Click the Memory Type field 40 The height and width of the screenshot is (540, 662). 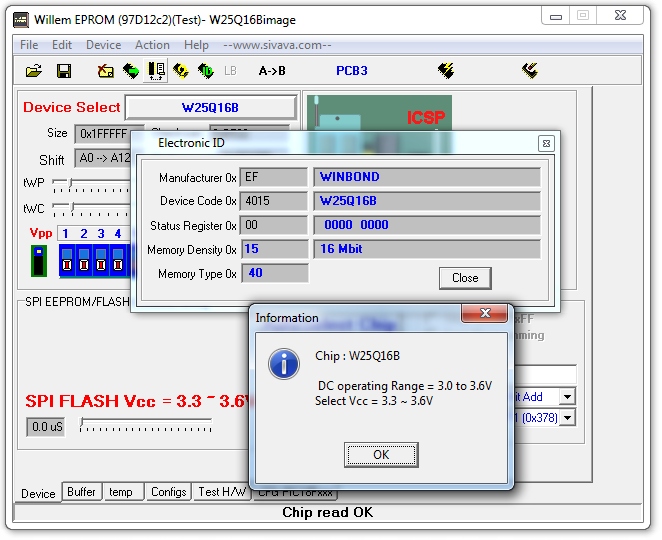[275, 273]
